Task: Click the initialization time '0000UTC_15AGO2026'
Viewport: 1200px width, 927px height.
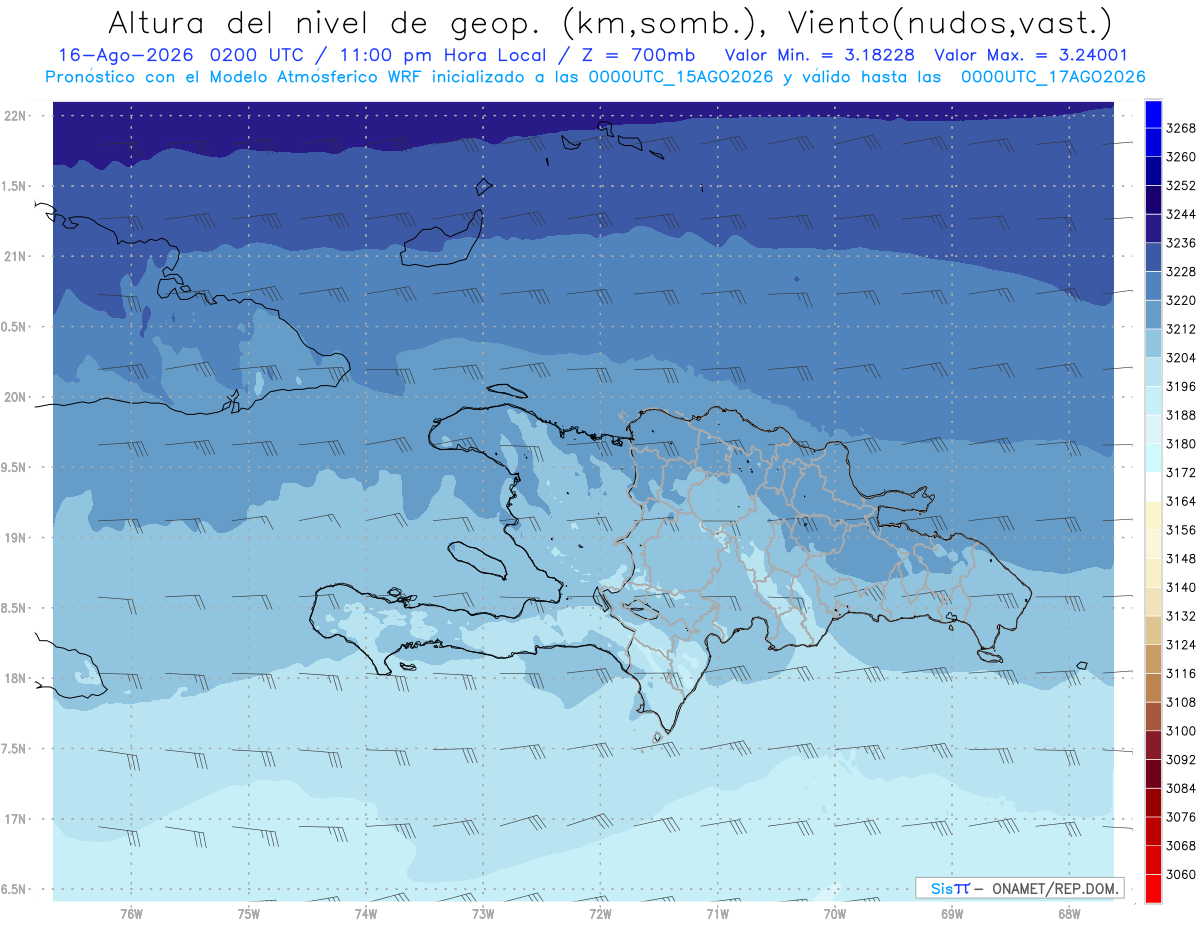Action: [680, 77]
